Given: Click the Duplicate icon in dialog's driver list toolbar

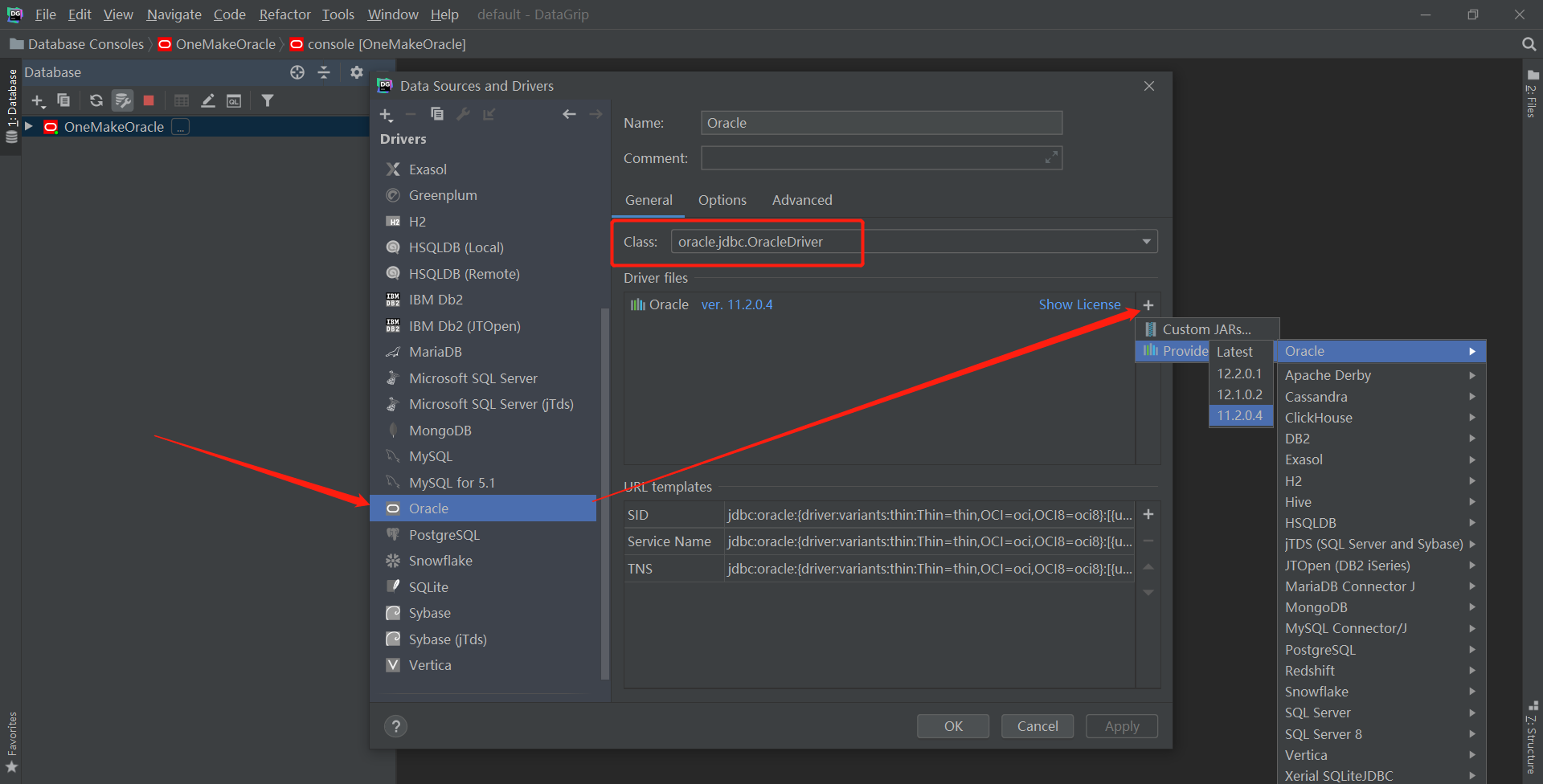Looking at the screenshot, I should tap(437, 114).
